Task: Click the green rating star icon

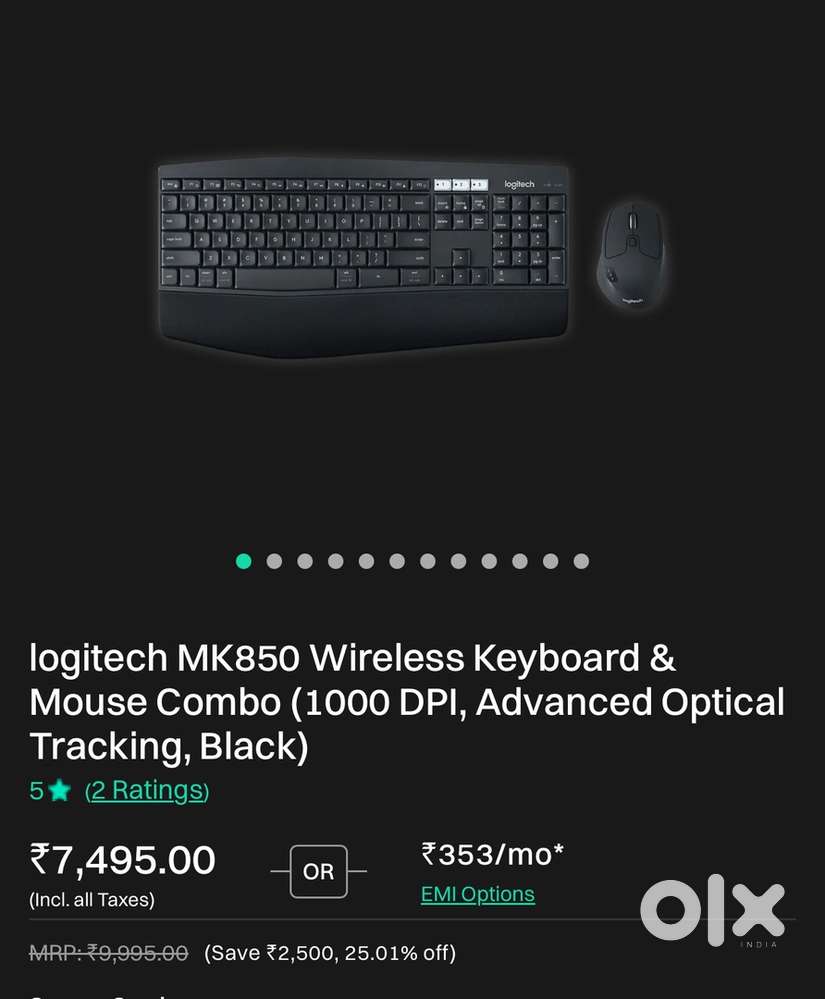Action: (59, 790)
